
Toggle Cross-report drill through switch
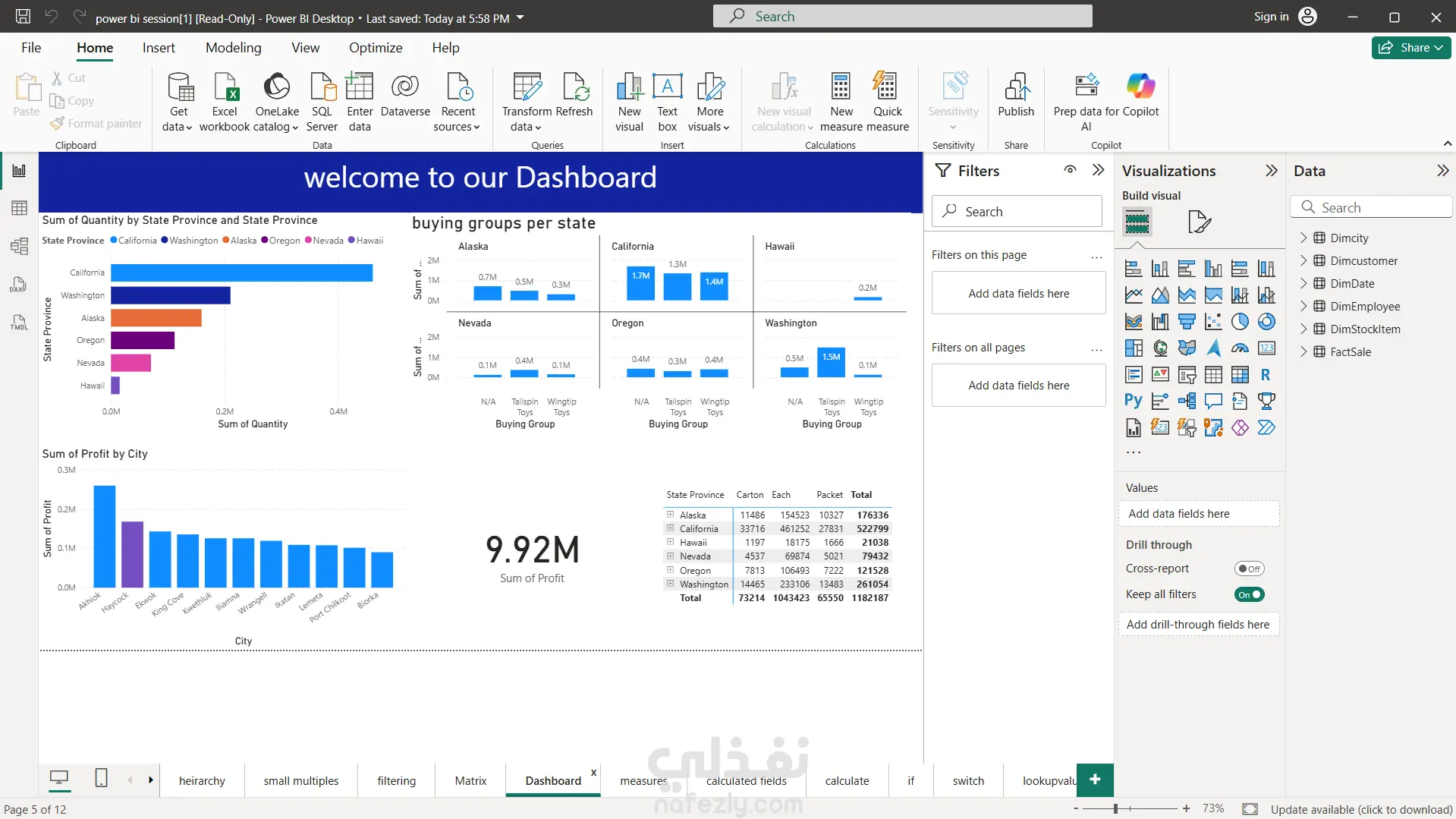click(1249, 569)
